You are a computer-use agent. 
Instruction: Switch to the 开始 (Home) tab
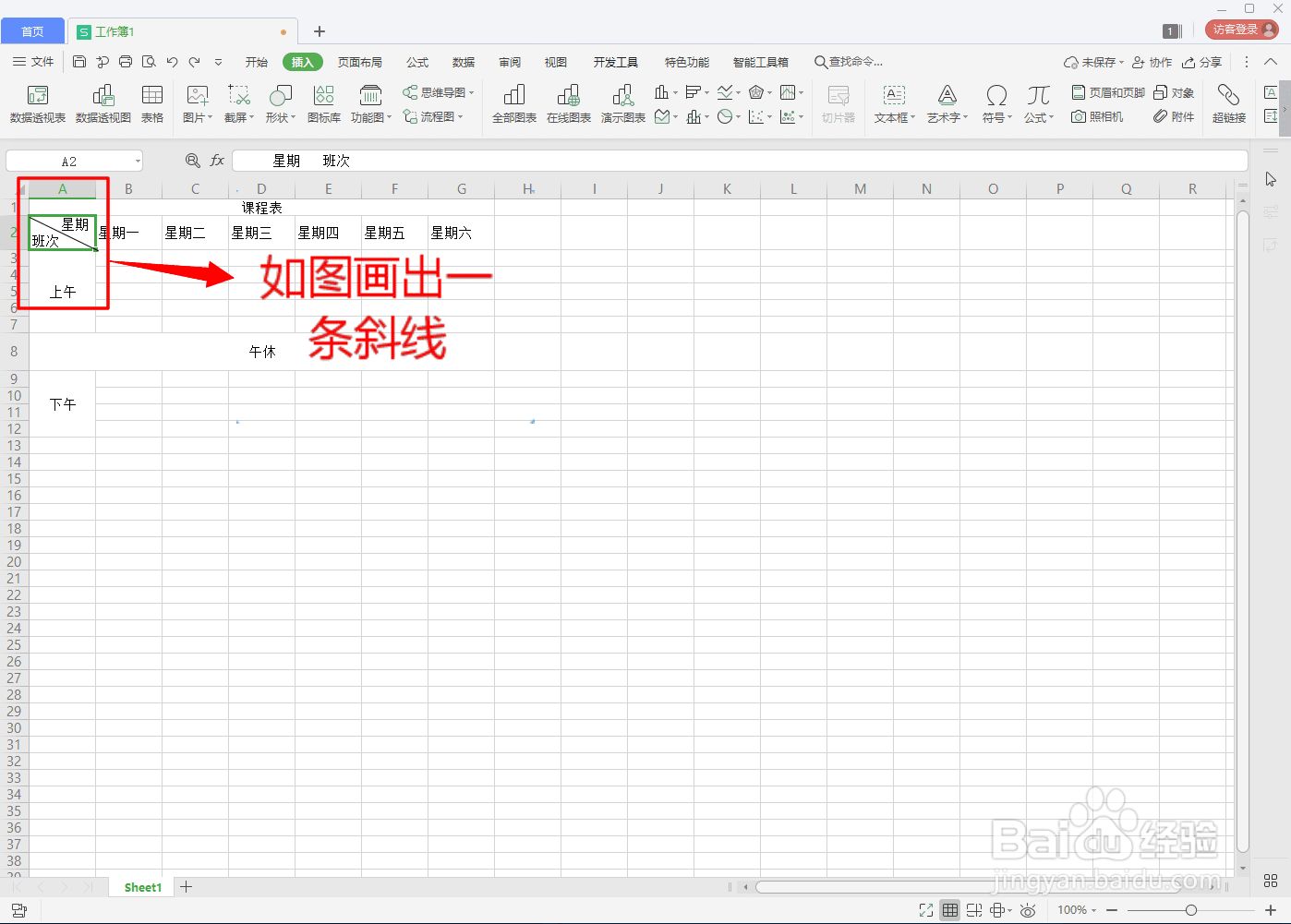[x=257, y=62]
